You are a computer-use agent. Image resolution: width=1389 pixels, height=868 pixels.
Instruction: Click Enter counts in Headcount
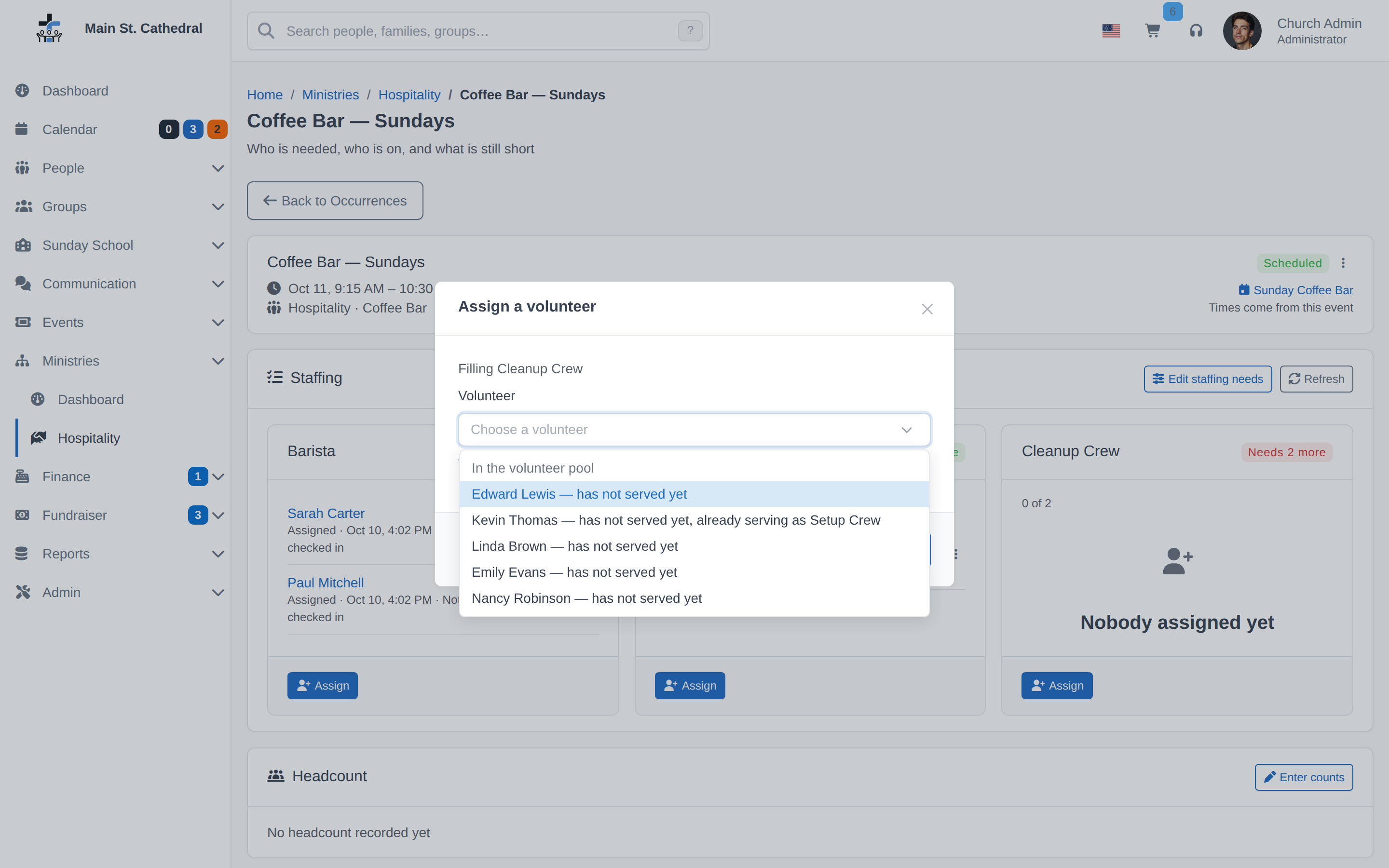1304,777
